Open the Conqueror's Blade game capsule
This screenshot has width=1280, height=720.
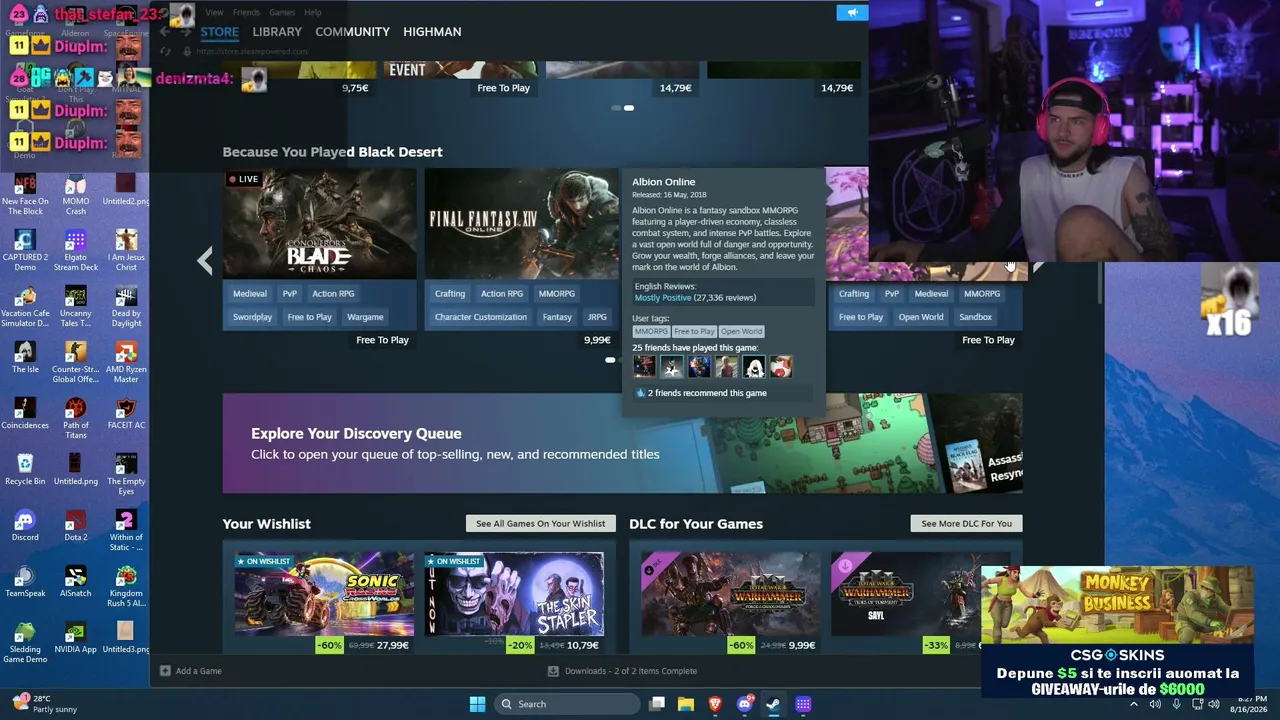point(319,223)
